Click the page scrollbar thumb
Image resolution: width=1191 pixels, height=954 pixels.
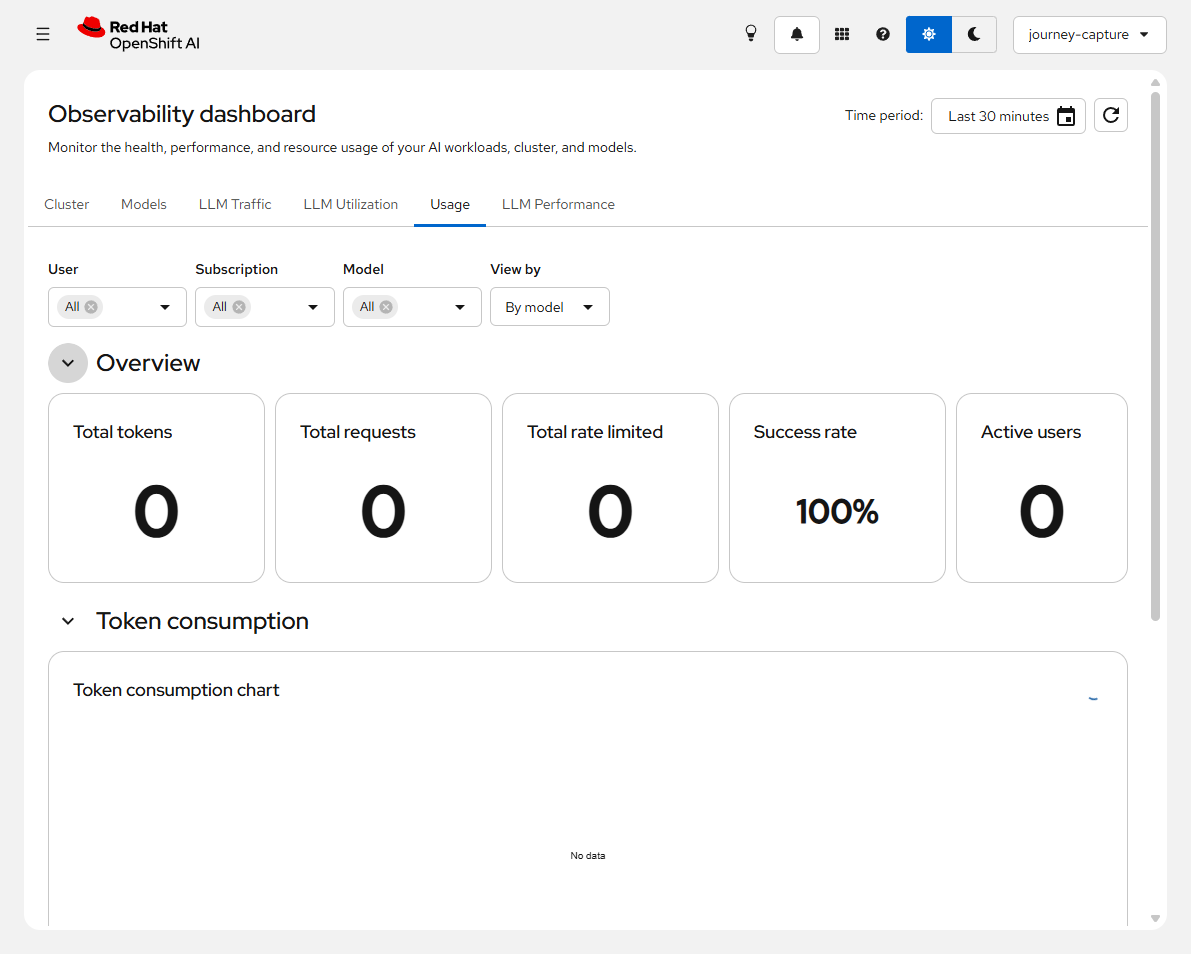1155,357
